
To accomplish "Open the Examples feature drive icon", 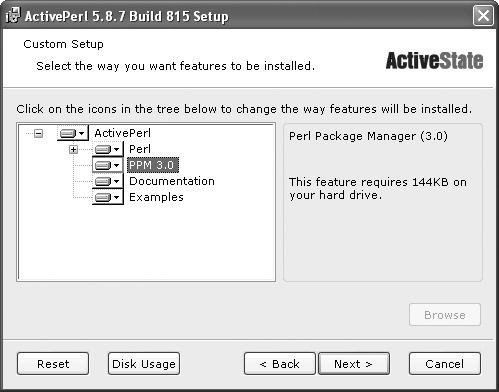I will 108,197.
